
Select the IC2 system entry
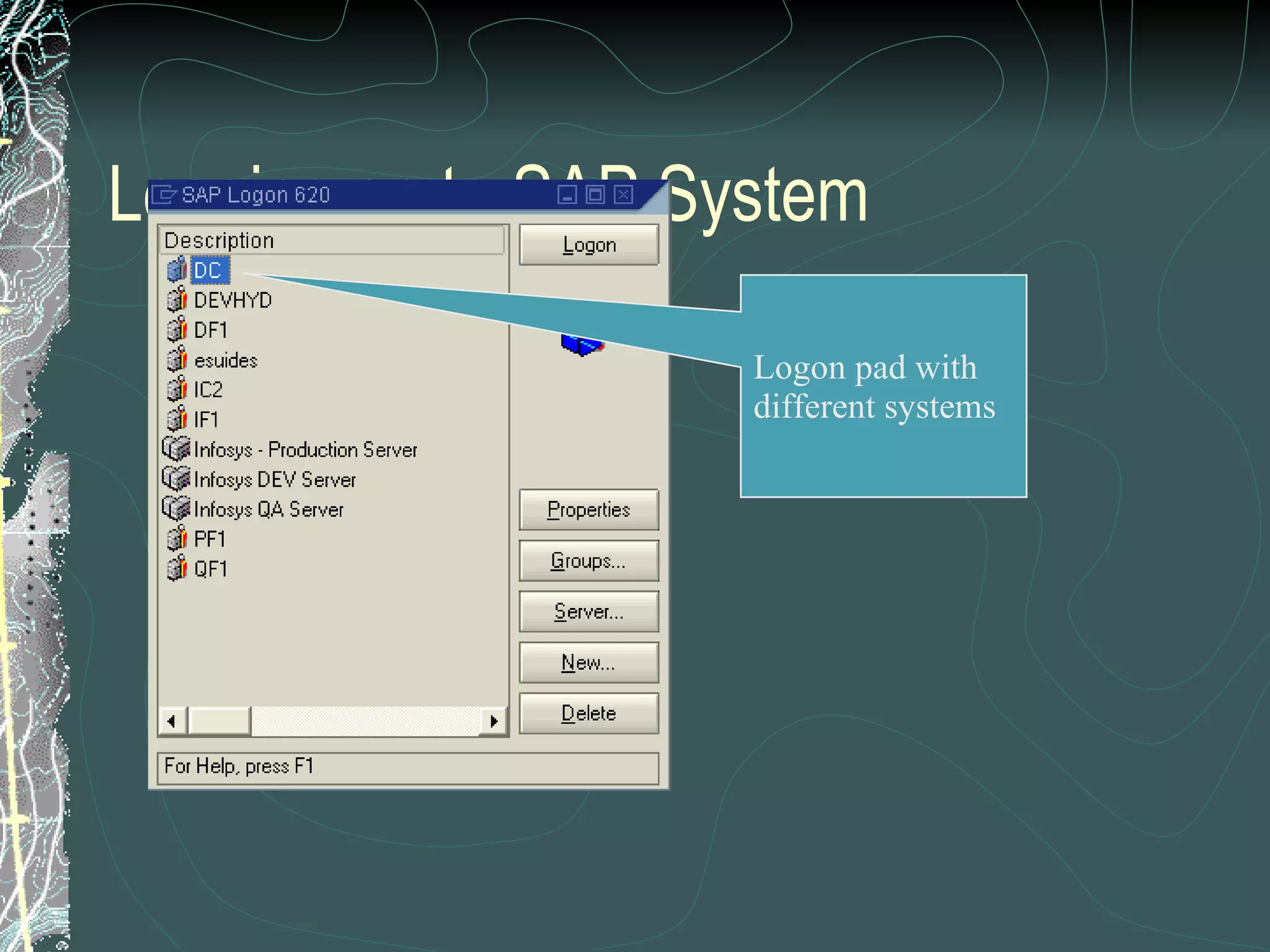click(208, 390)
